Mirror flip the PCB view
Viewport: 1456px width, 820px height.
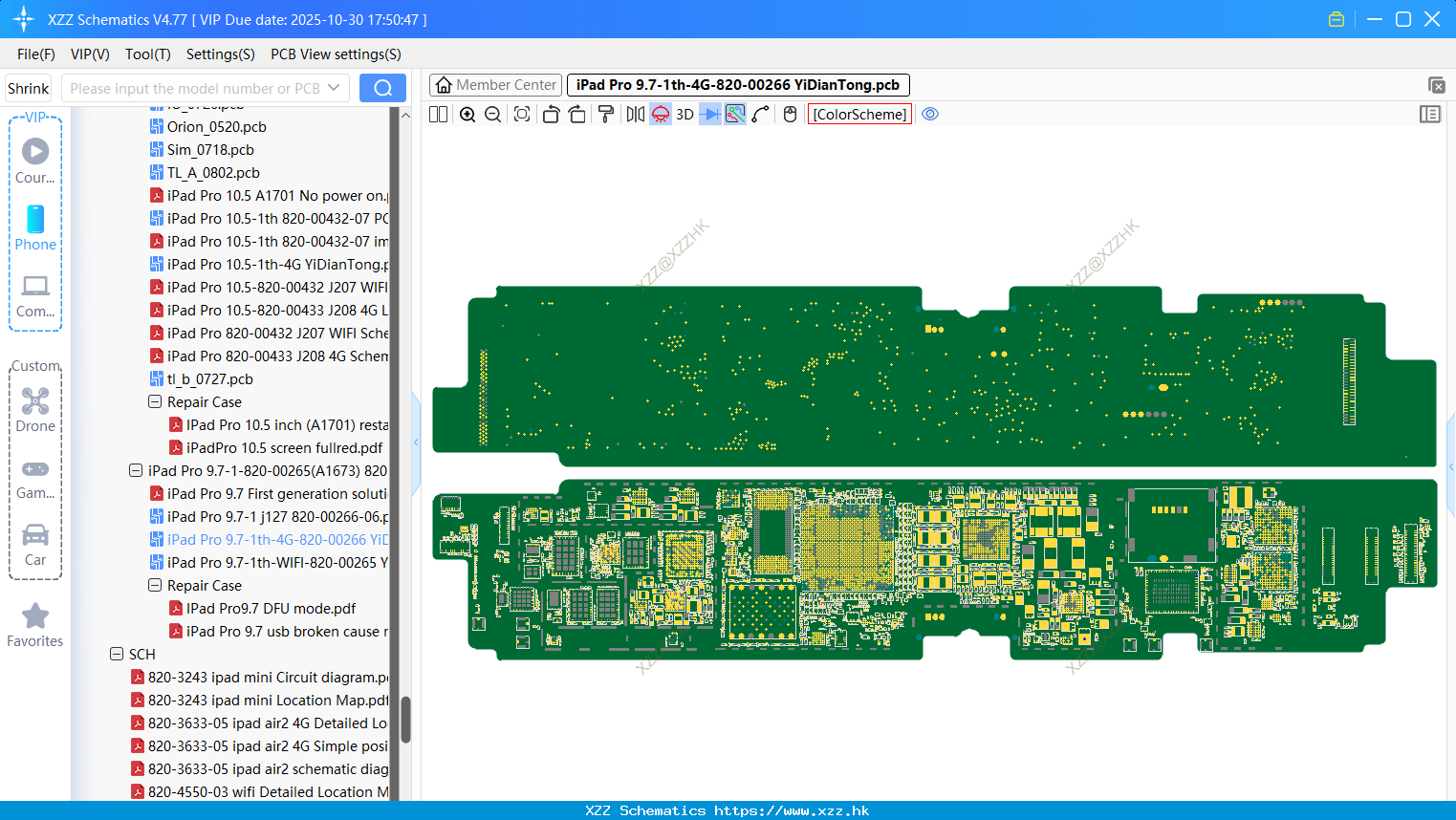[636, 115]
